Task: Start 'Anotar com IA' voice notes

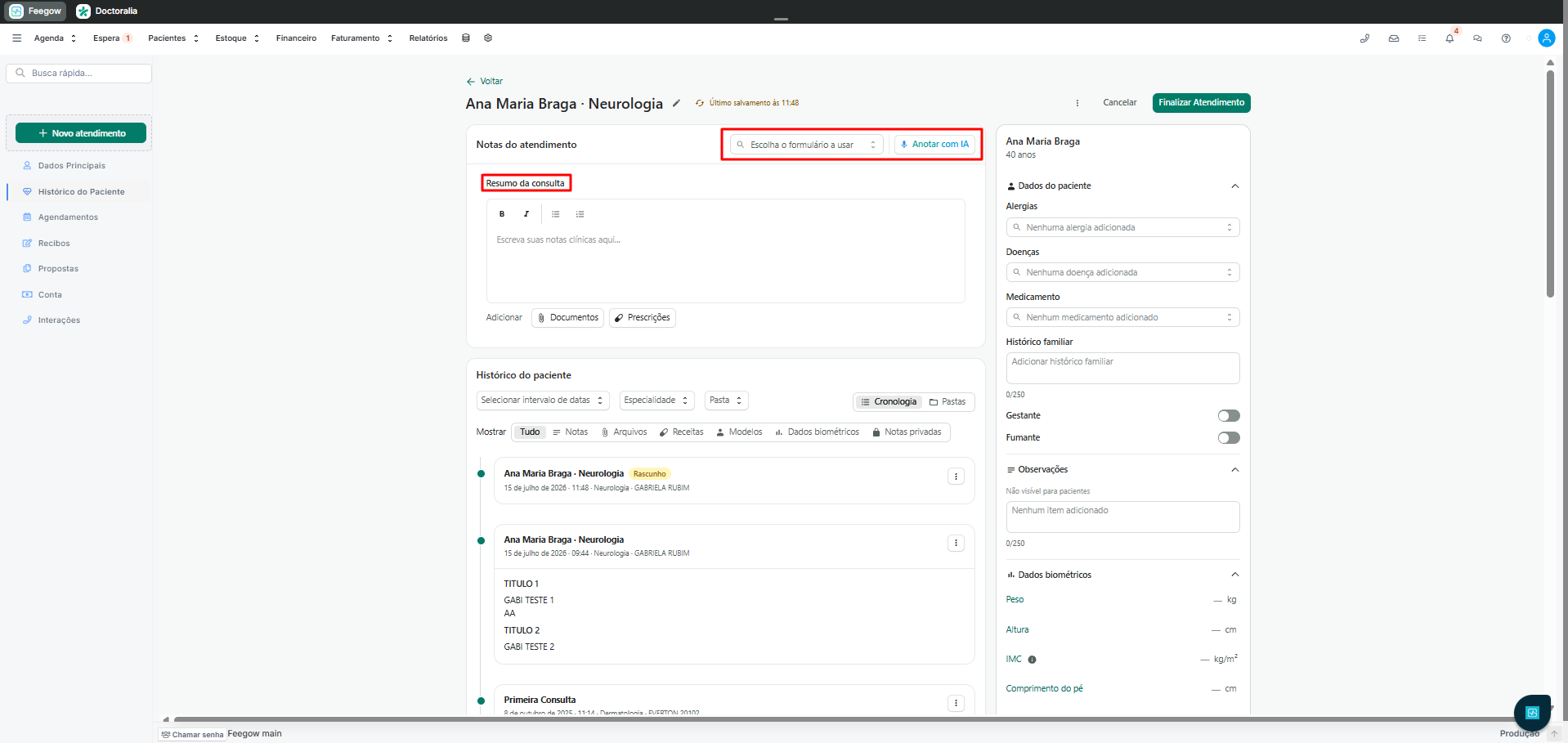Action: pos(934,145)
